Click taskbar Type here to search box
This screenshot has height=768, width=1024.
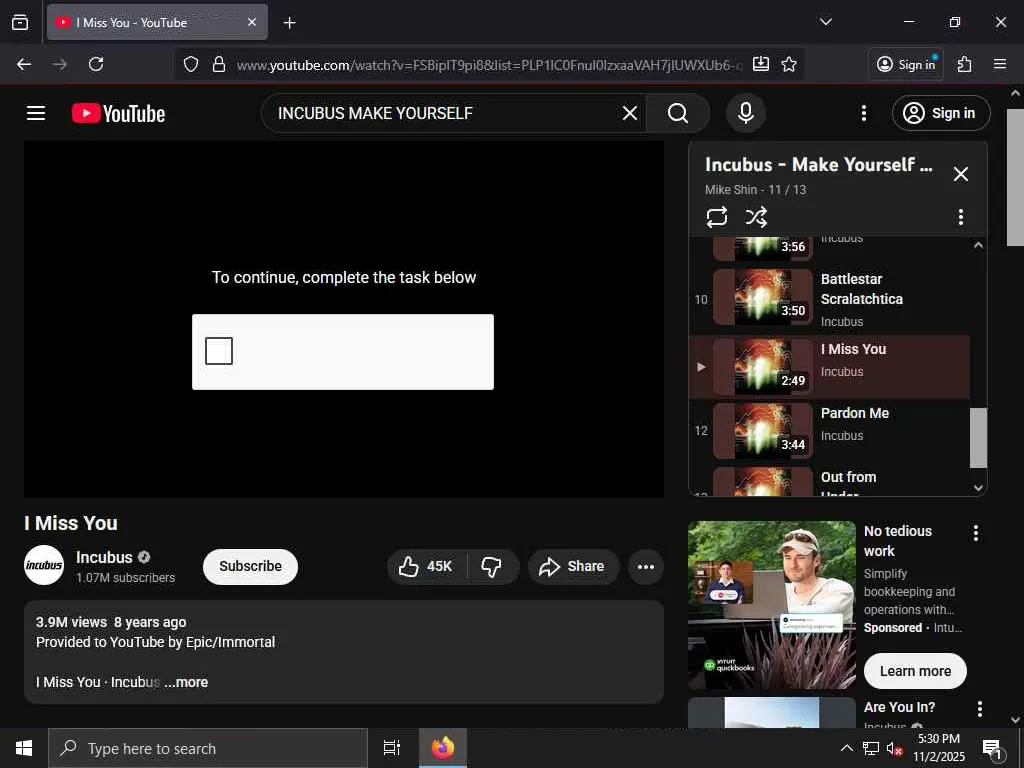point(208,748)
